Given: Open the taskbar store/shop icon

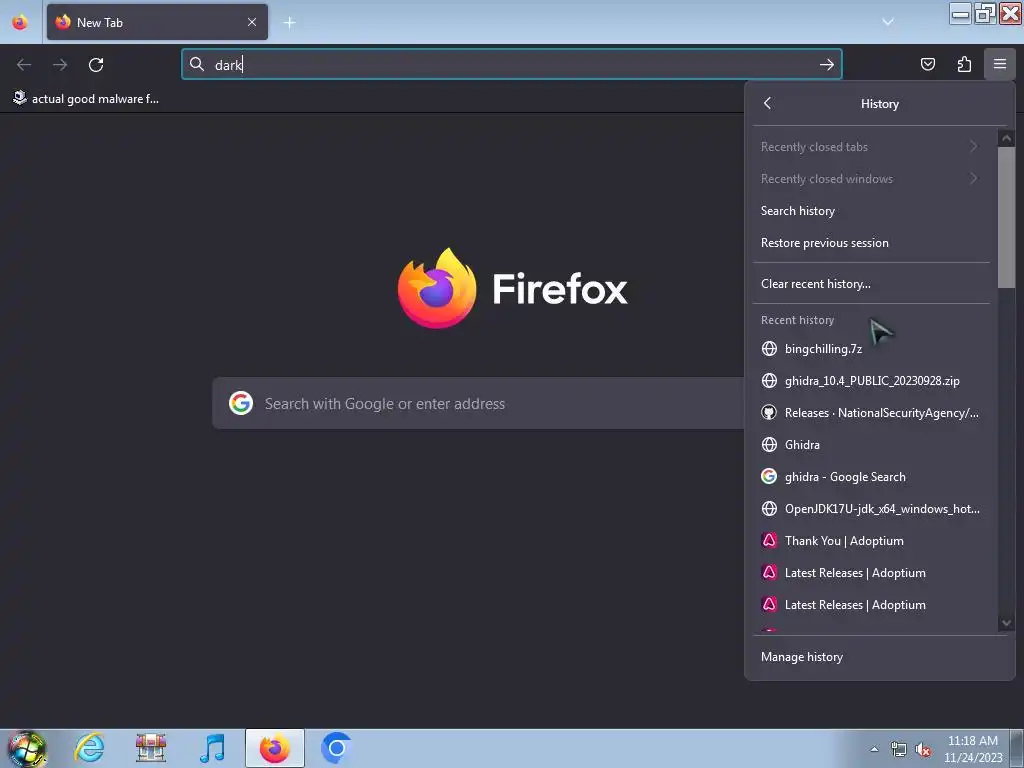Looking at the screenshot, I should click(x=151, y=748).
